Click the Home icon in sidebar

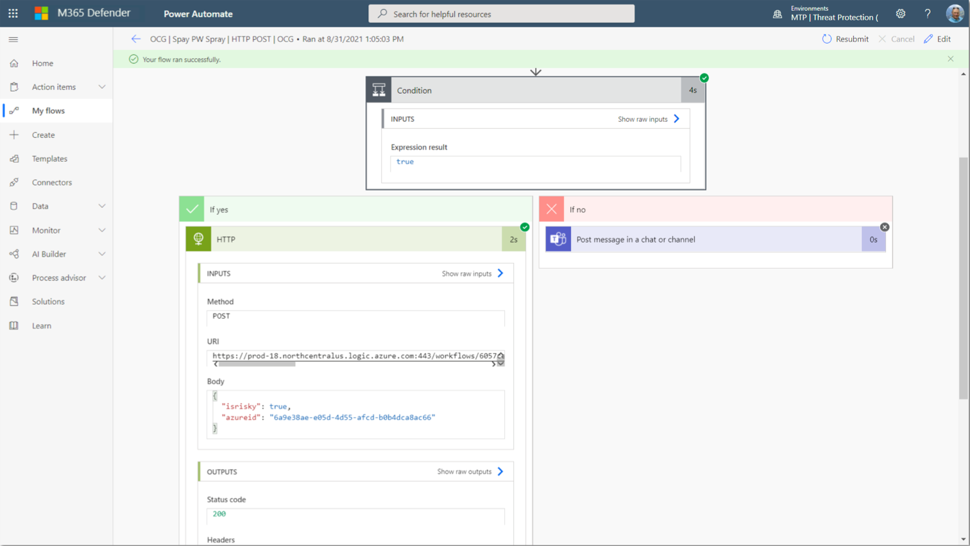(x=14, y=63)
